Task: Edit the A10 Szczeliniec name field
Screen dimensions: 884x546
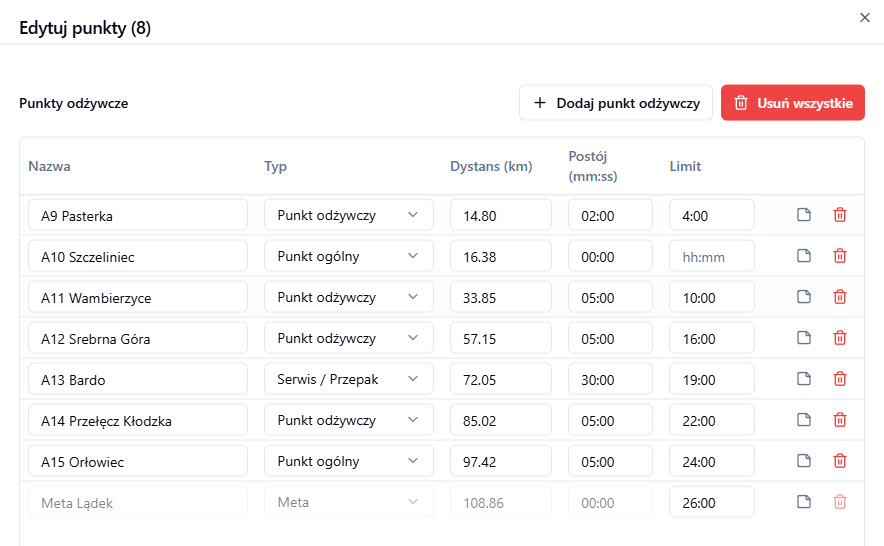Action: point(138,256)
